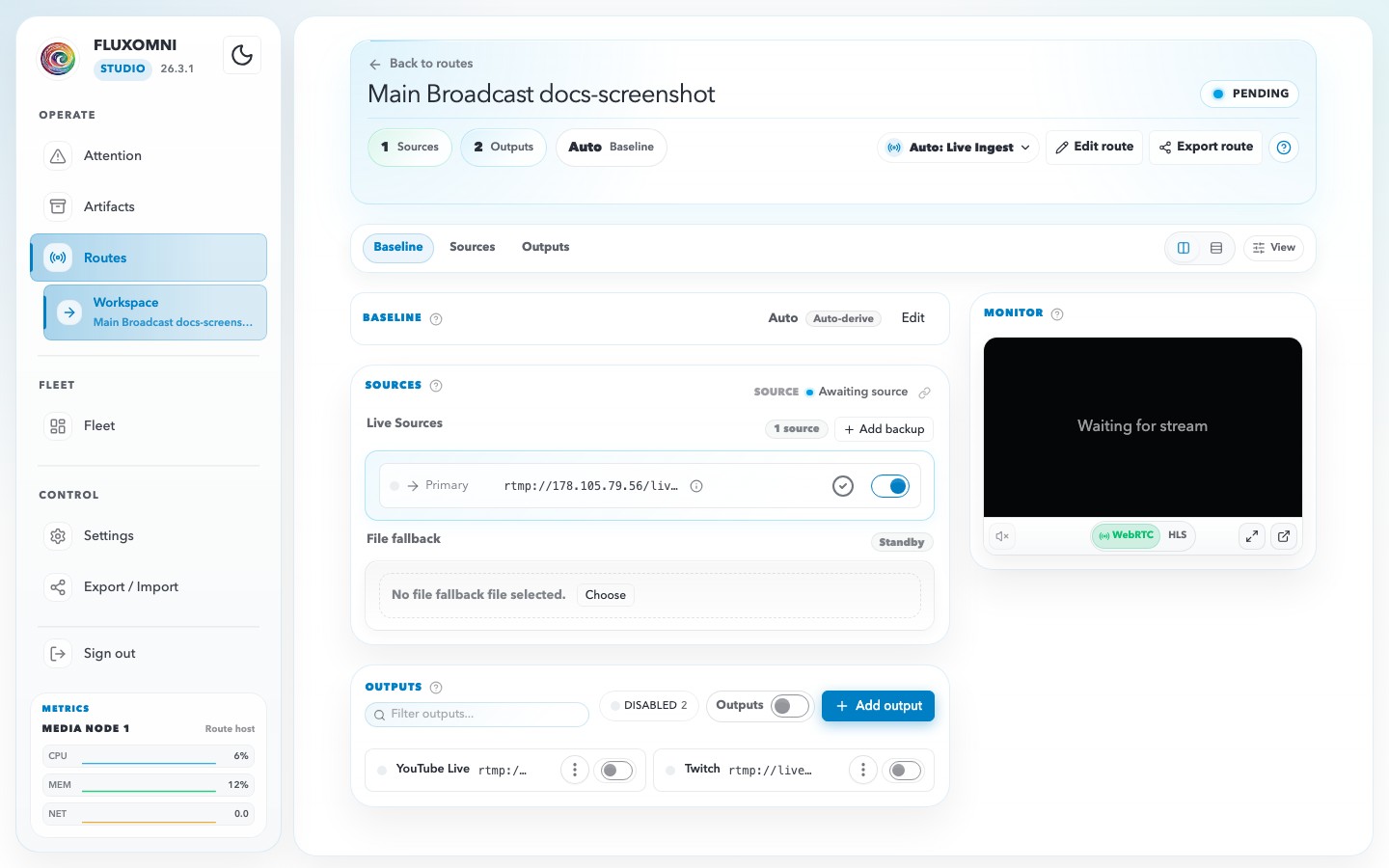The height and width of the screenshot is (868, 1389).
Task: Disable the Primary source toggle
Action: pyautogui.click(x=890, y=486)
